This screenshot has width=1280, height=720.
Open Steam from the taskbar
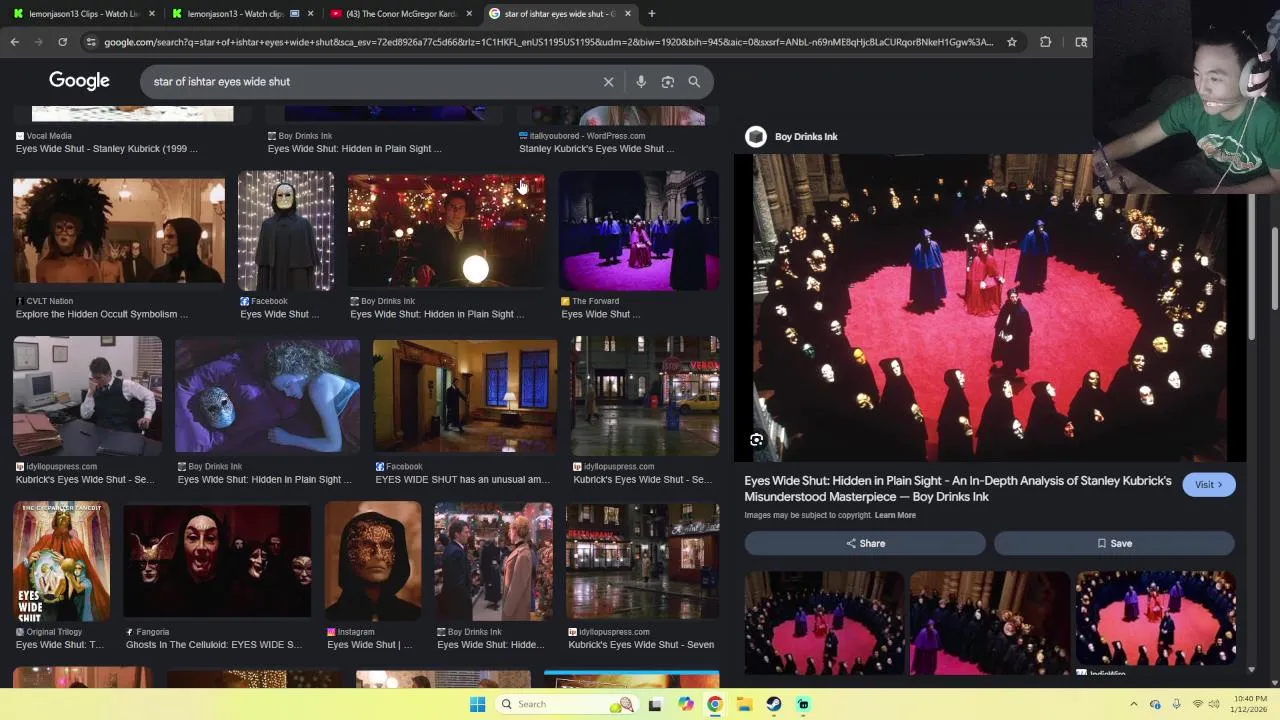click(x=774, y=704)
